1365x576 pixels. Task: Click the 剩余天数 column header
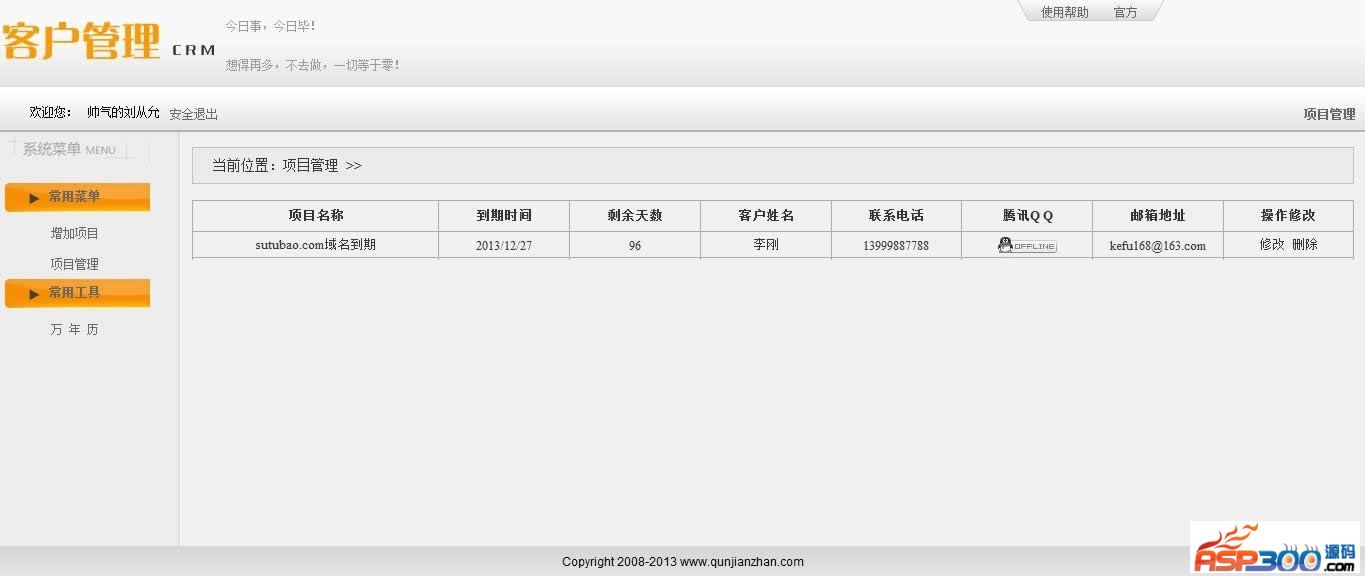(635, 215)
